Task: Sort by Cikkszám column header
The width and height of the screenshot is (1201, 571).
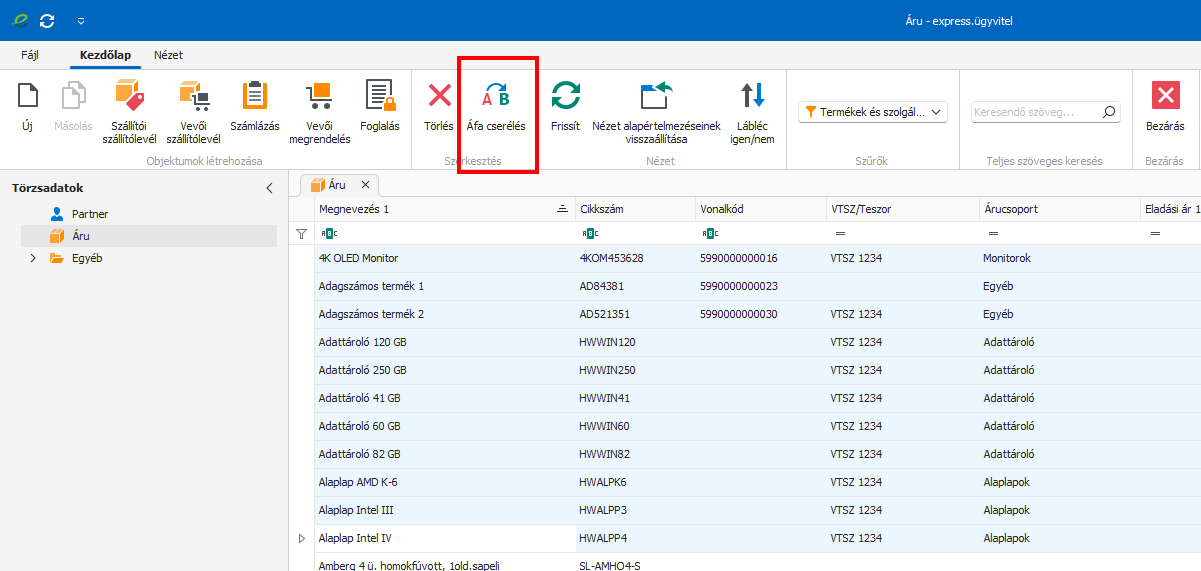Action: click(635, 209)
